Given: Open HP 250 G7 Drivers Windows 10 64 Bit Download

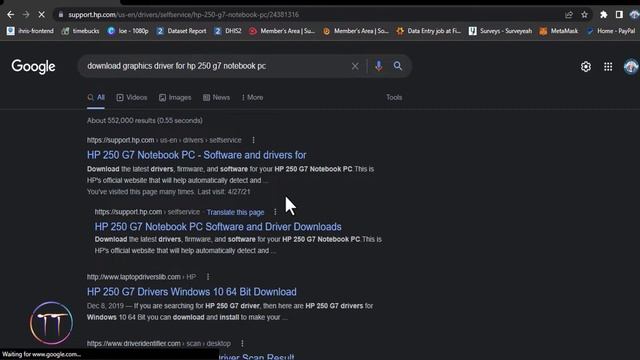Looking at the screenshot, I should click(192, 292).
